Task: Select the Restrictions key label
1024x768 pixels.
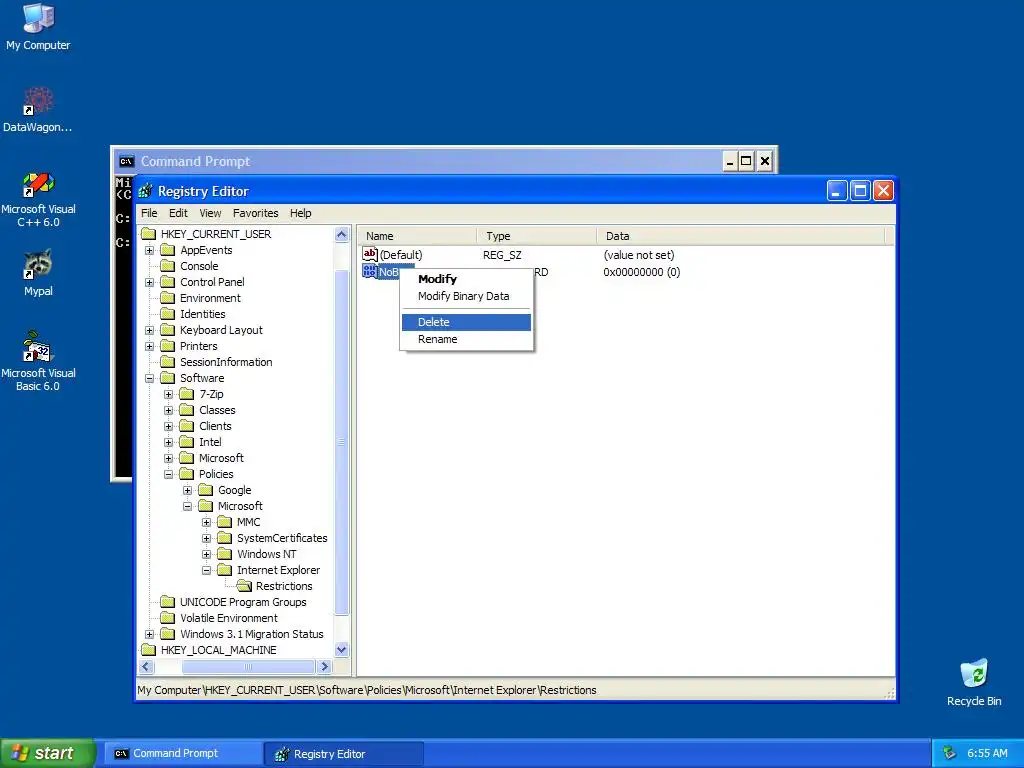Action: tap(283, 586)
